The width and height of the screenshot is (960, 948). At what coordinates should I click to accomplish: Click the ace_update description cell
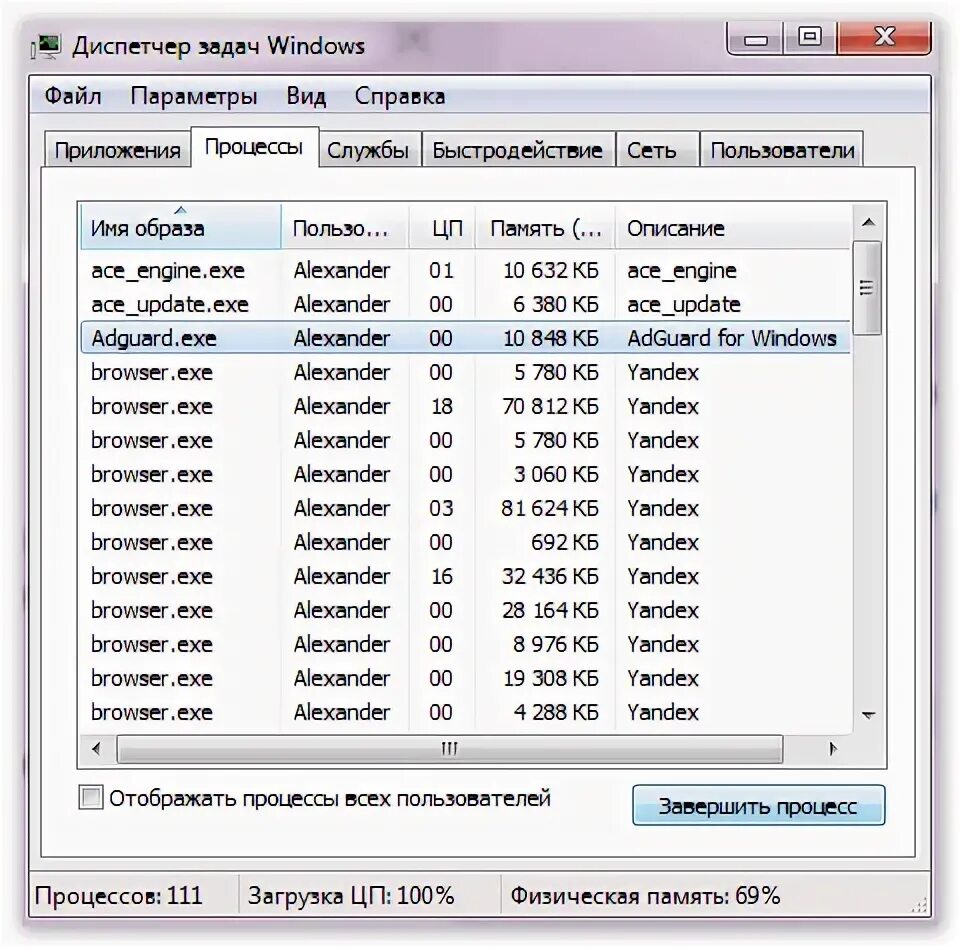[684, 305]
